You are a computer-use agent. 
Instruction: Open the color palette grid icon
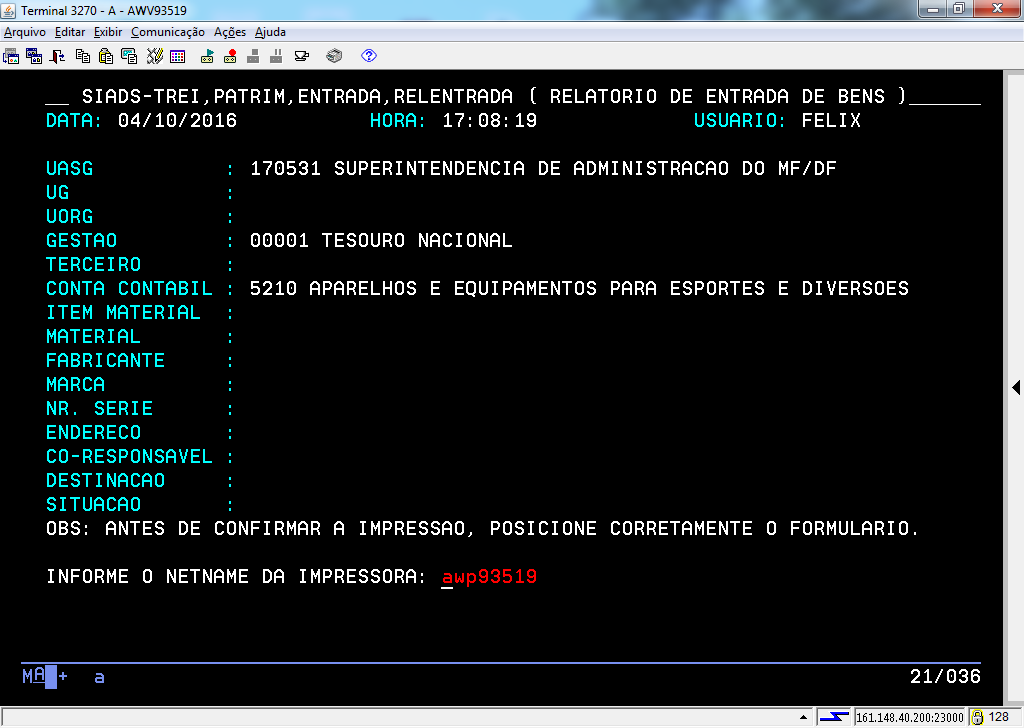[x=178, y=56]
